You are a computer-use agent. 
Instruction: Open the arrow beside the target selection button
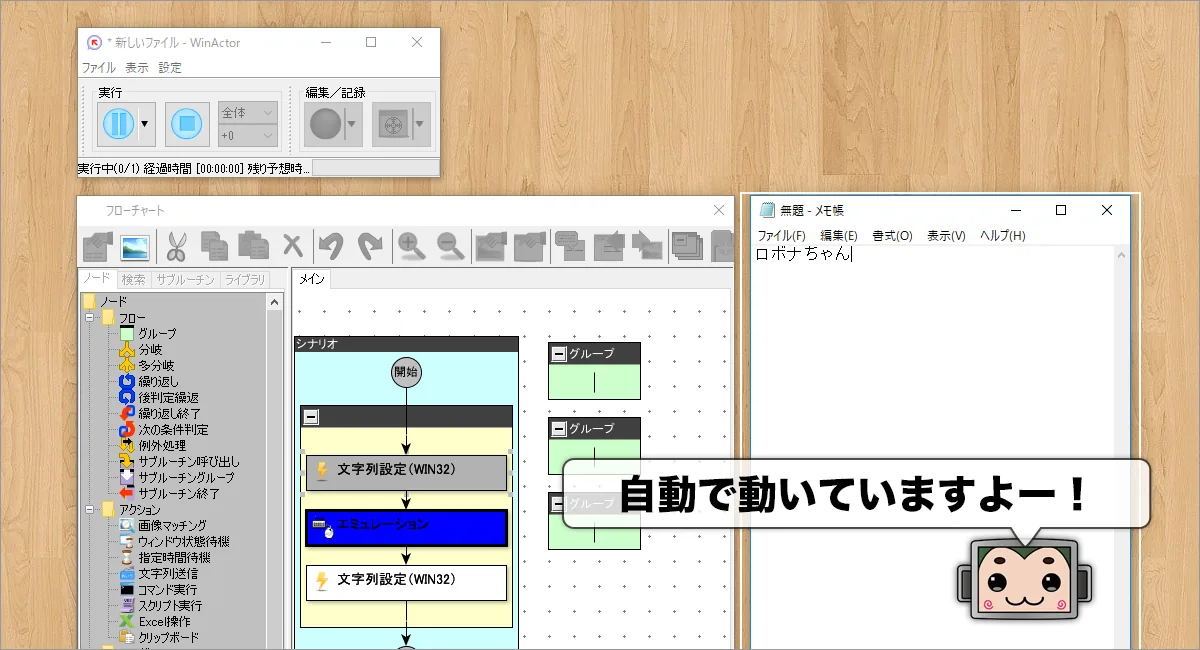[x=421, y=124]
